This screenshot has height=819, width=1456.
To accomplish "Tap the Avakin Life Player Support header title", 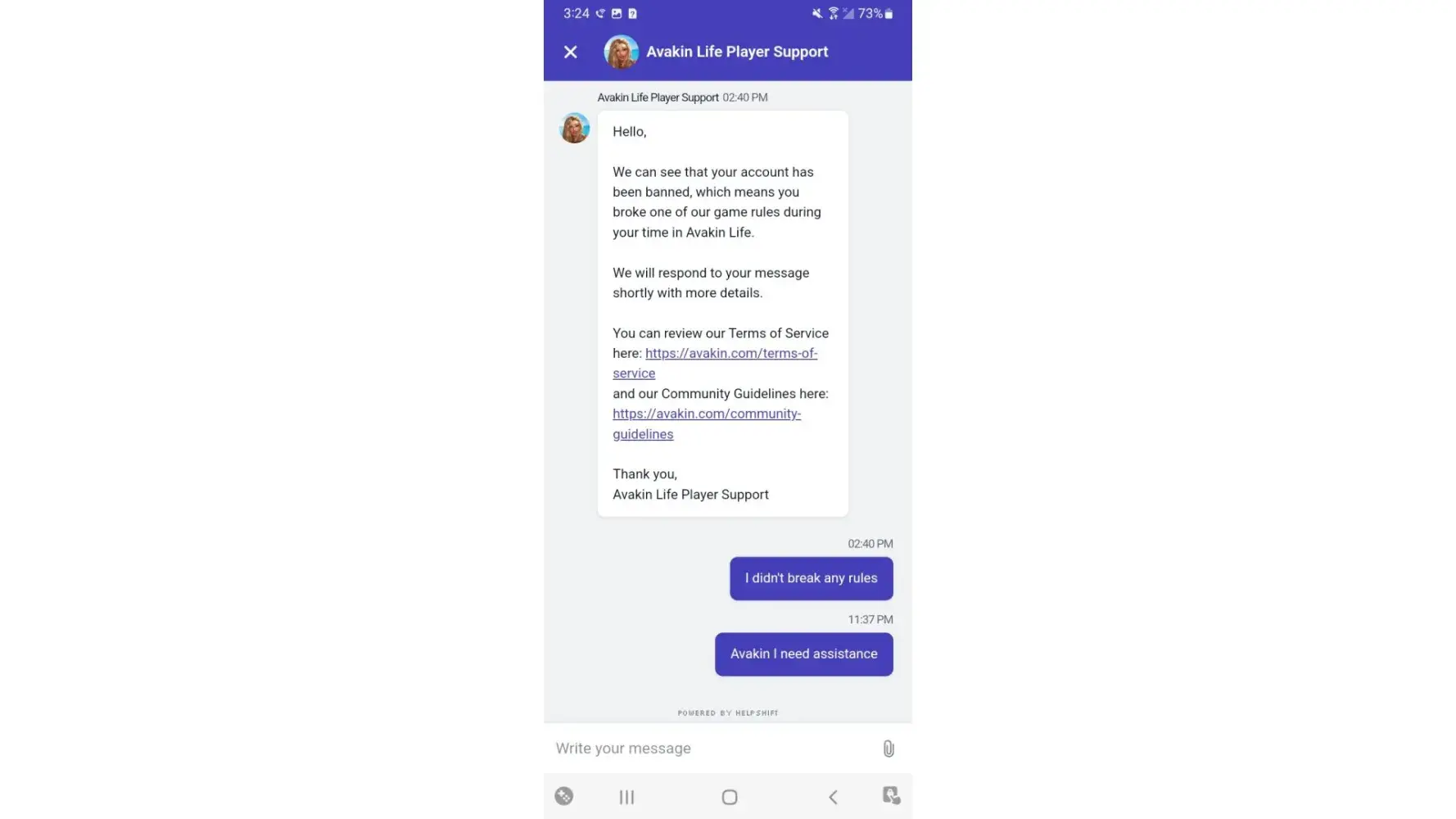I will 737,52.
